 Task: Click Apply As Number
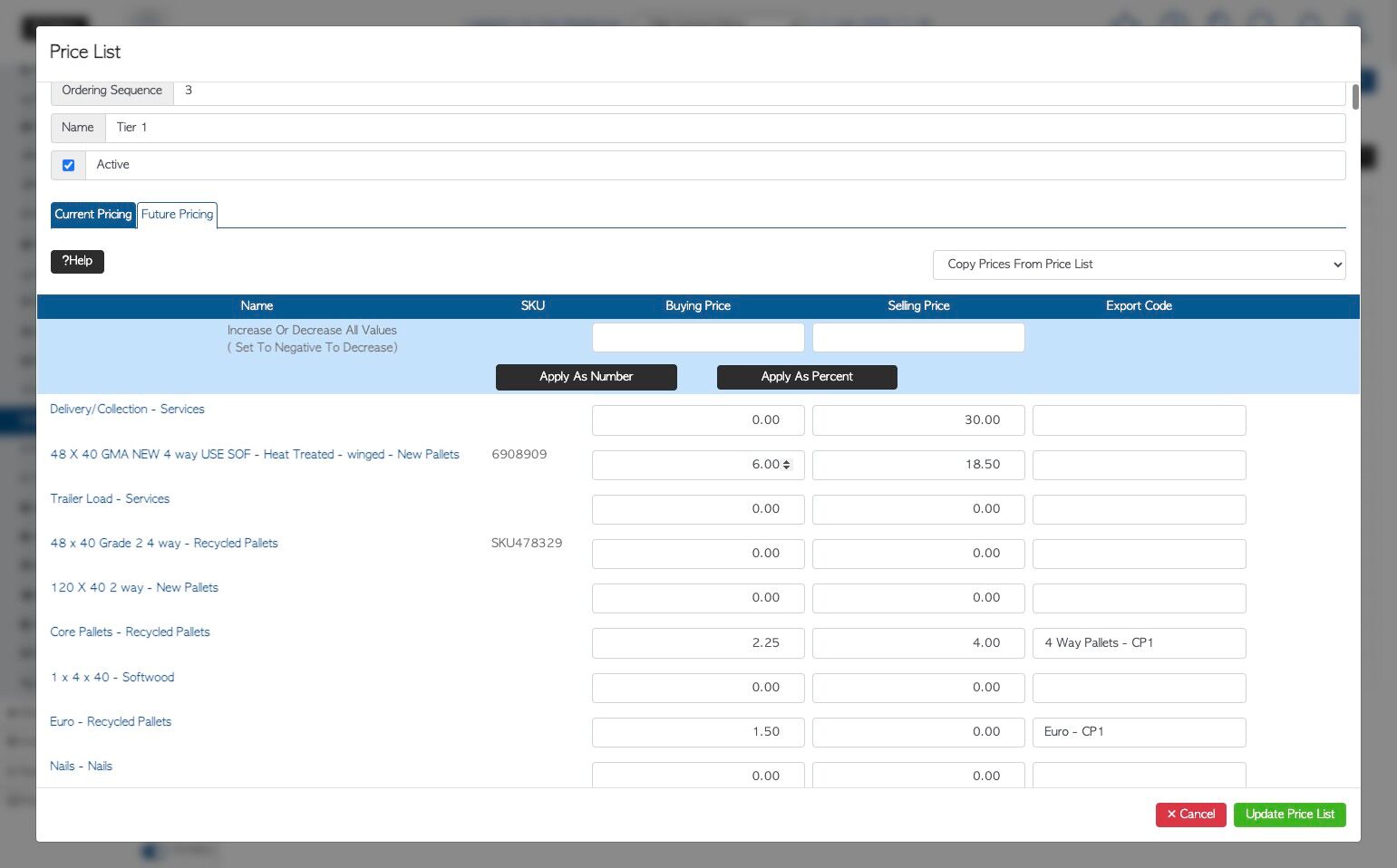pos(586,377)
